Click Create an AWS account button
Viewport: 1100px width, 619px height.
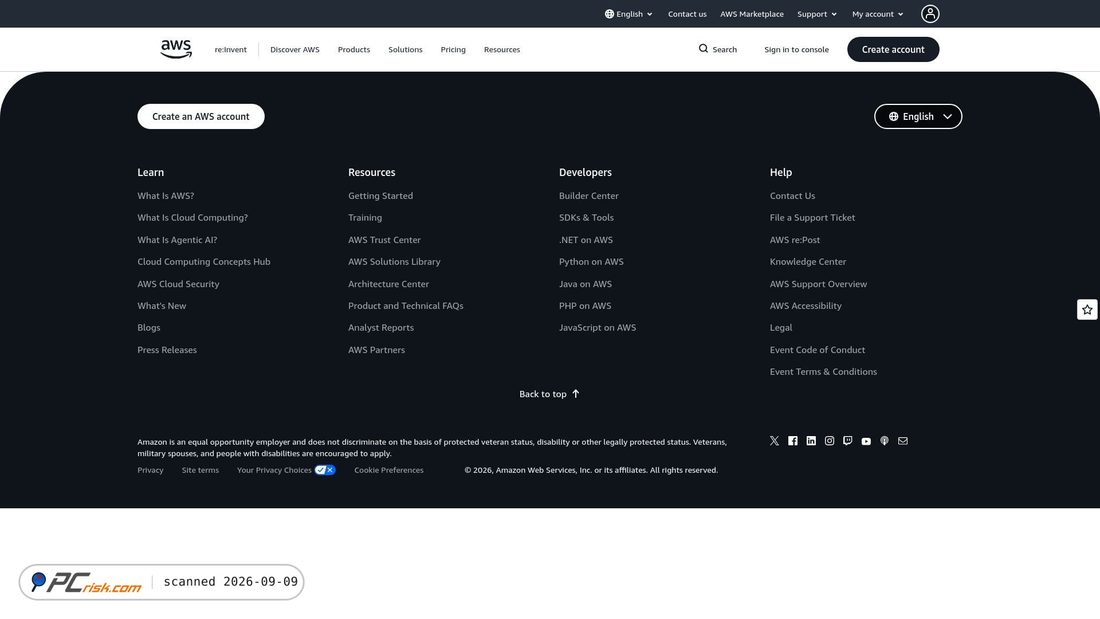point(201,117)
